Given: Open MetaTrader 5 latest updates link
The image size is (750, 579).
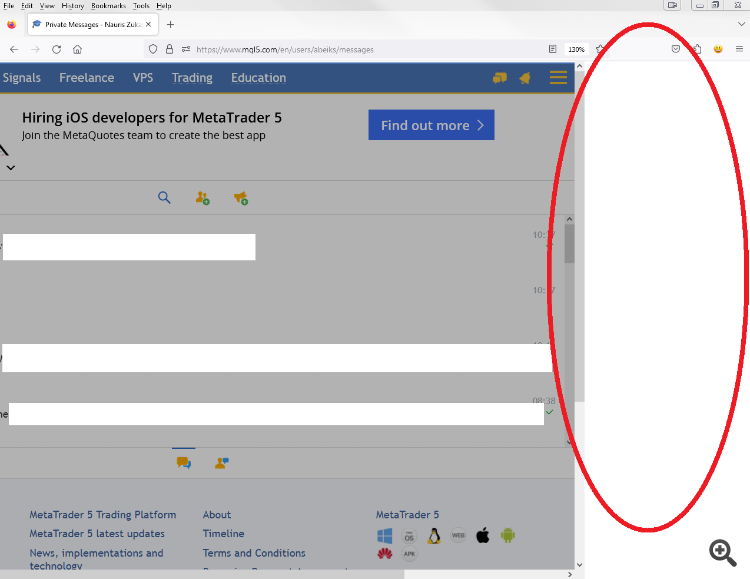Looking at the screenshot, I should pyautogui.click(x=97, y=533).
